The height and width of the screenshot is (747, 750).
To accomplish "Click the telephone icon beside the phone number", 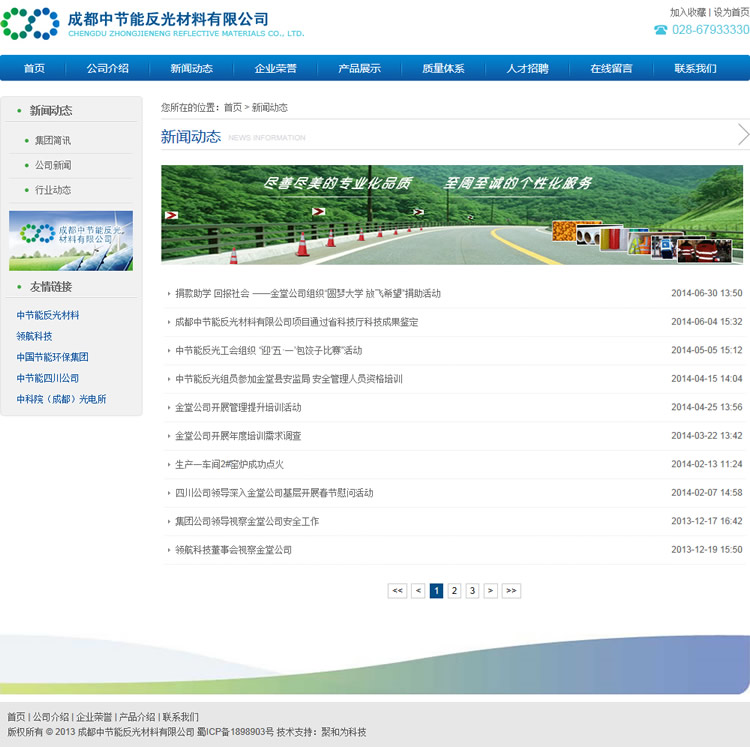I will [x=660, y=30].
